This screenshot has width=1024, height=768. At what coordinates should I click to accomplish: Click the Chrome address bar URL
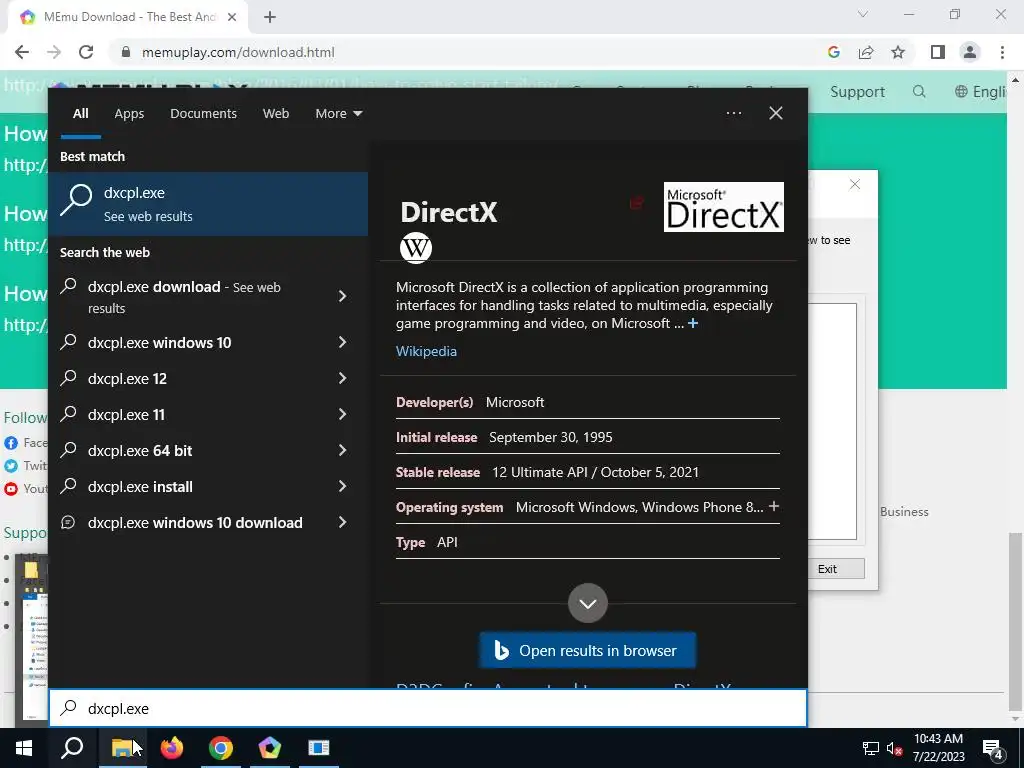238,52
